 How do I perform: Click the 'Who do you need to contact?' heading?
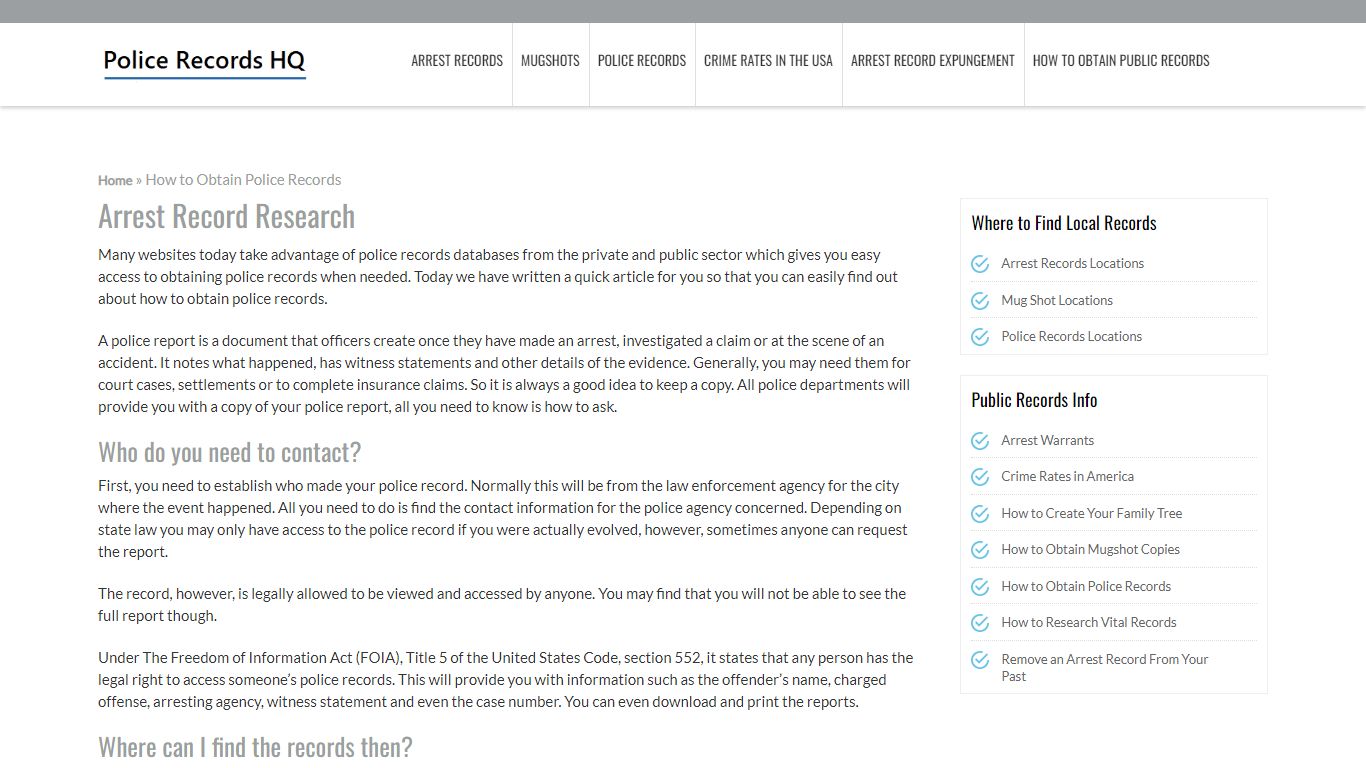coord(229,452)
